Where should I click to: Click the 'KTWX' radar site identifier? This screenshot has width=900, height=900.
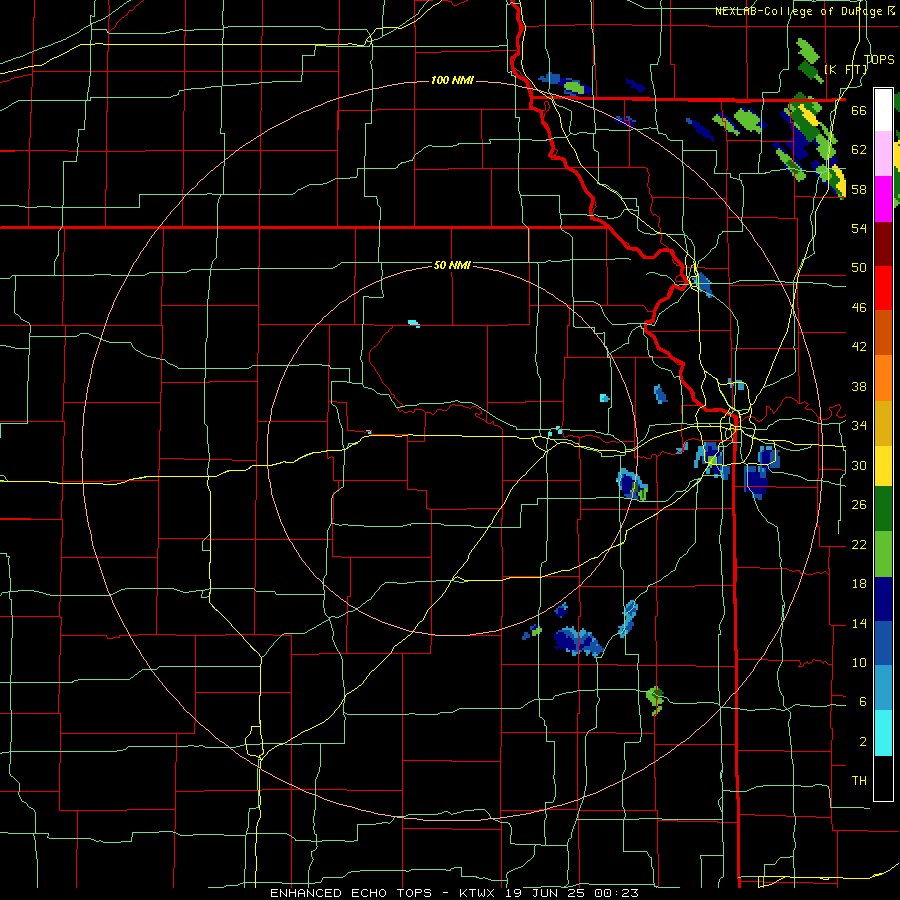pos(476,893)
